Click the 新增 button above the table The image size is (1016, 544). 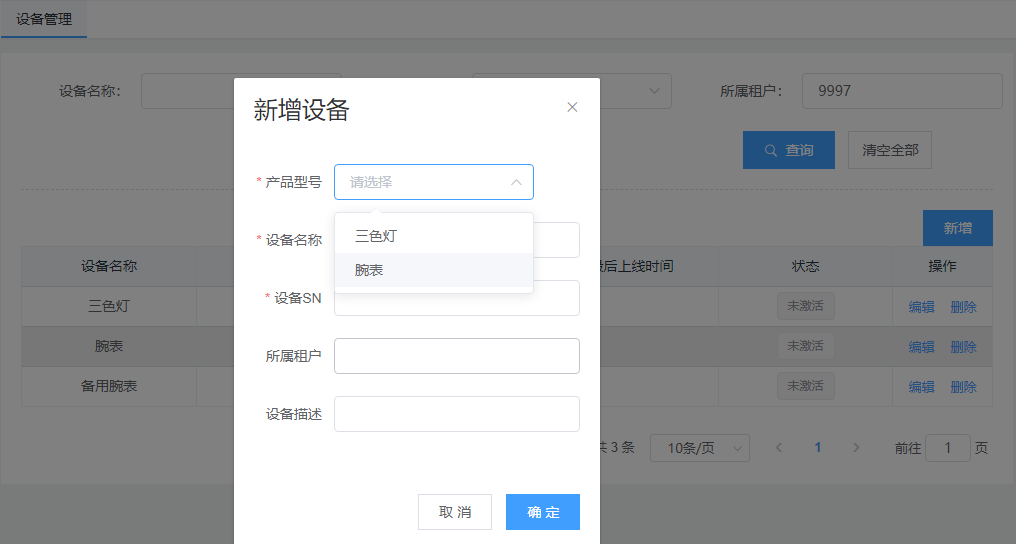click(957, 228)
